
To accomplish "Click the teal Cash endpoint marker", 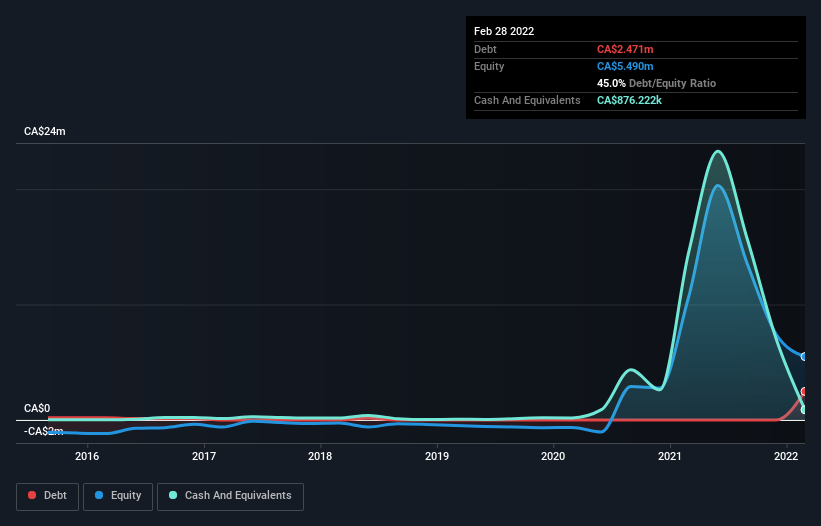I will point(804,410).
